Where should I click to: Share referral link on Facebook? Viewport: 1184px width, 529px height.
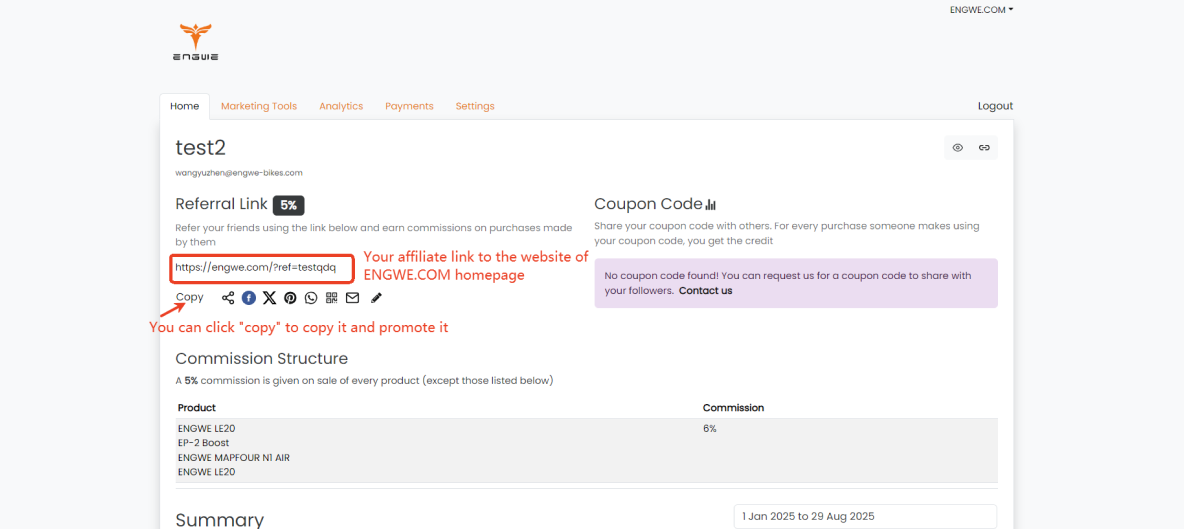249,298
